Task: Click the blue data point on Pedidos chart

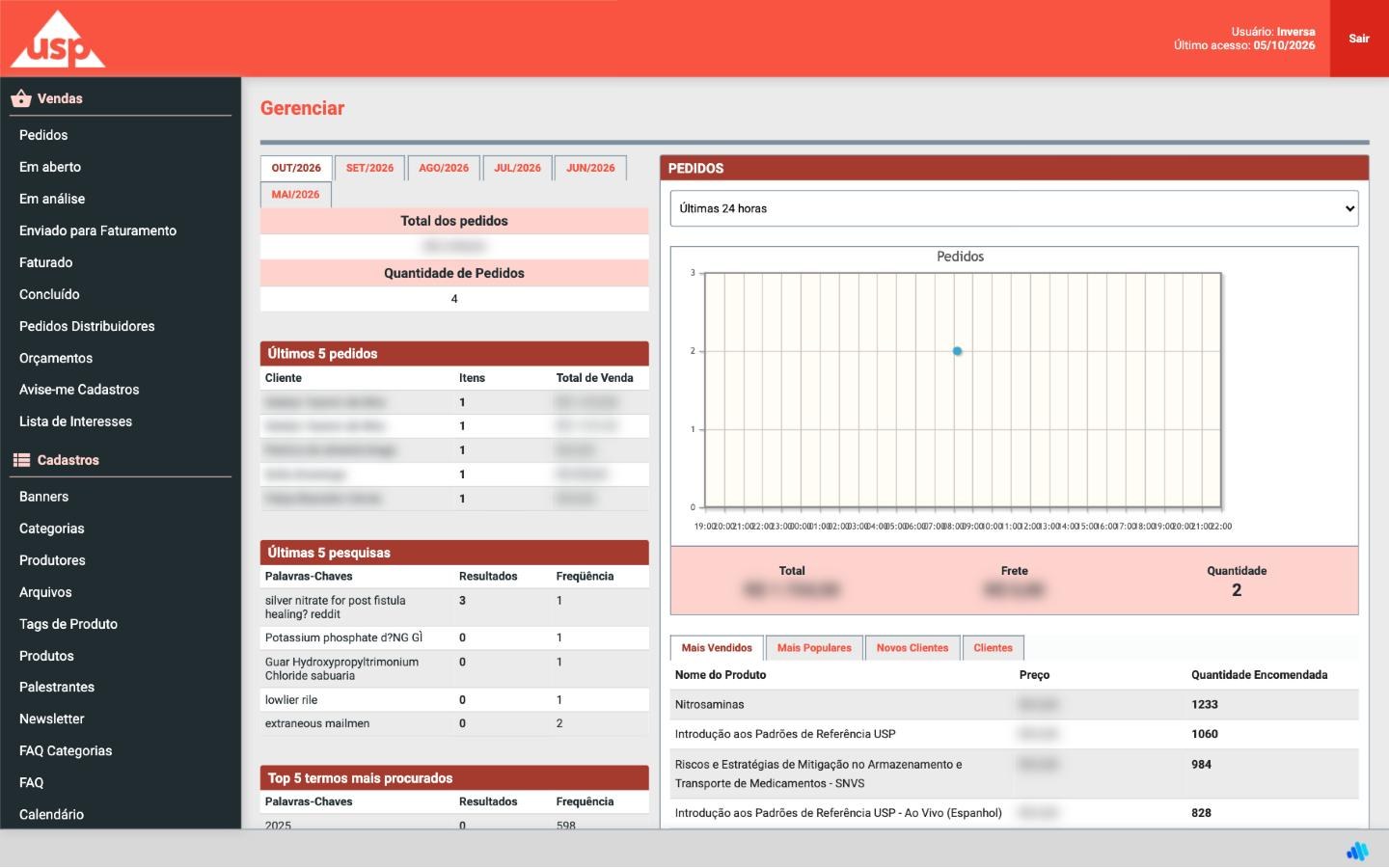Action: pyautogui.click(x=957, y=351)
